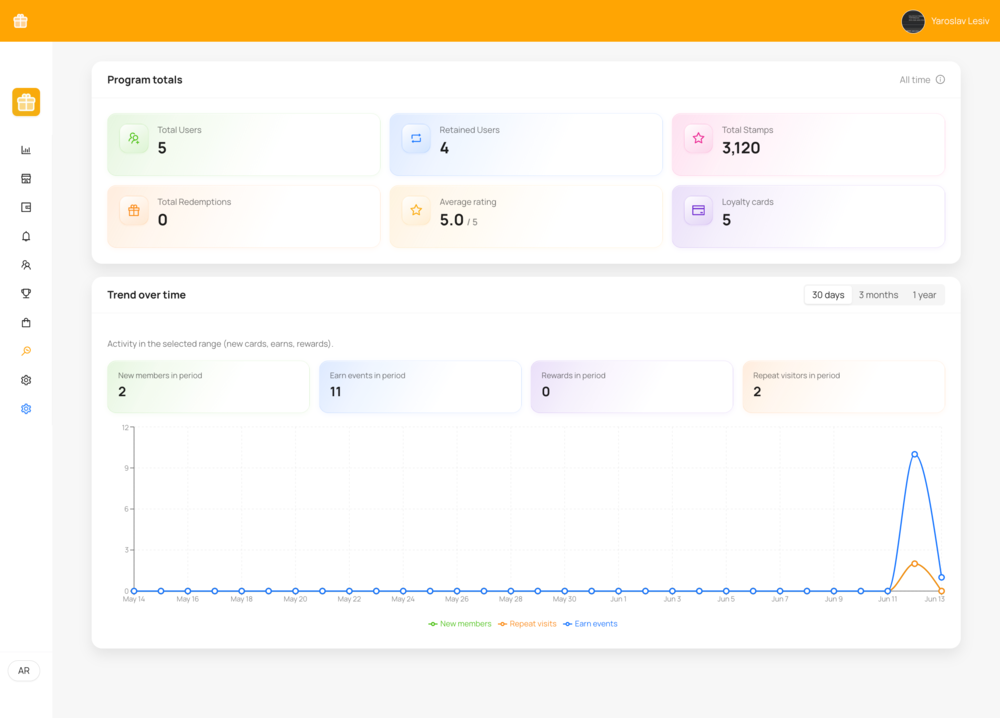The height and width of the screenshot is (718, 1000).
Task: Click the Jun 1 axis label
Action: click(618, 599)
